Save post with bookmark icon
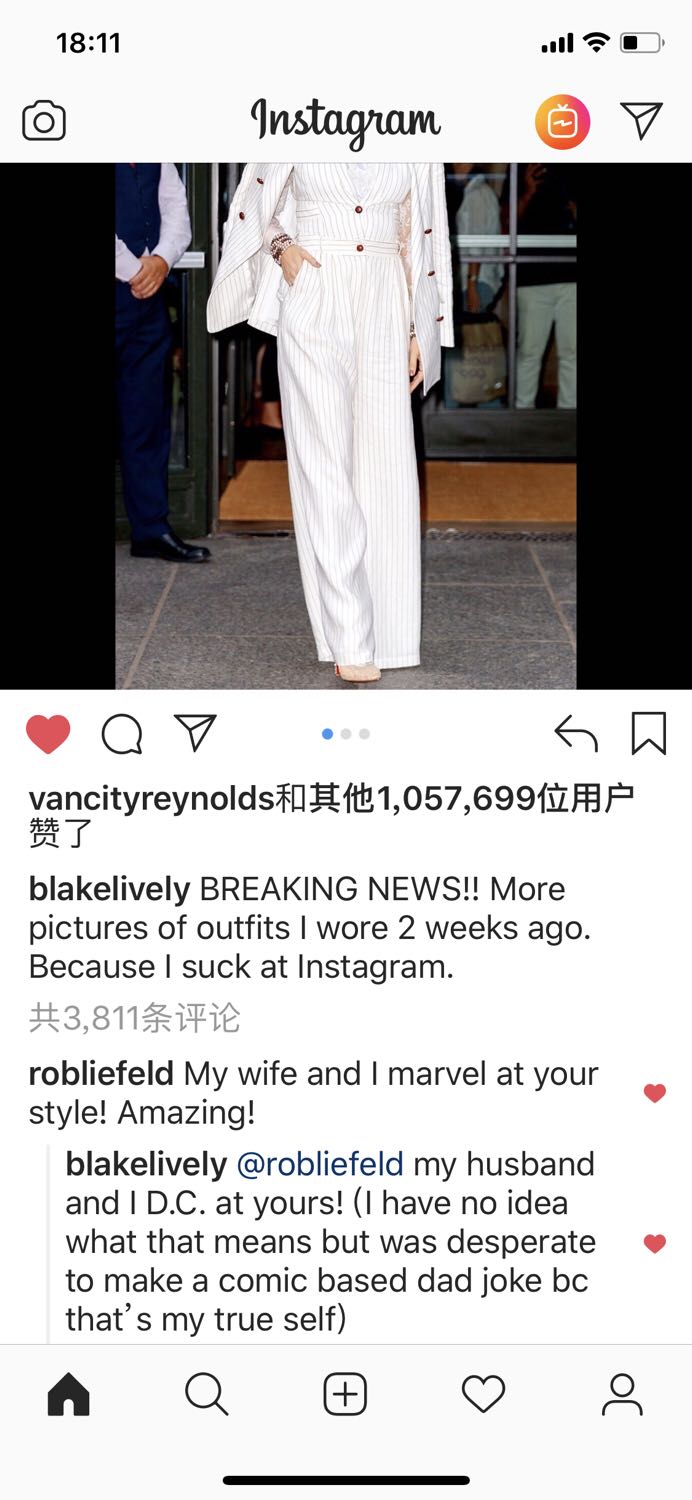This screenshot has width=692, height=1500. tap(649, 733)
